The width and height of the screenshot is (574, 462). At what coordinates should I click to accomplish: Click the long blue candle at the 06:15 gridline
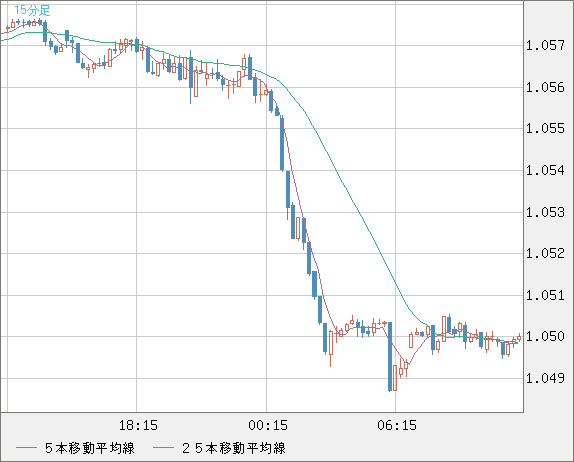pos(390,357)
